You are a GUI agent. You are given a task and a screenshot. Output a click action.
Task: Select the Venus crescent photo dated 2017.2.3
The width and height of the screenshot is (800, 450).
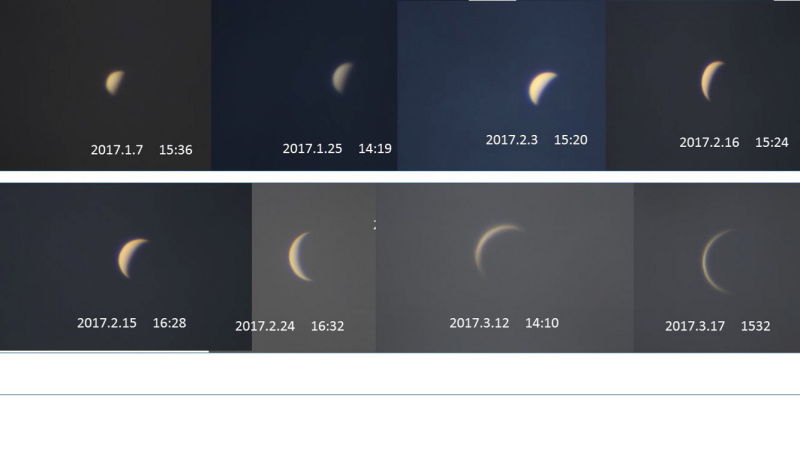pos(502,85)
